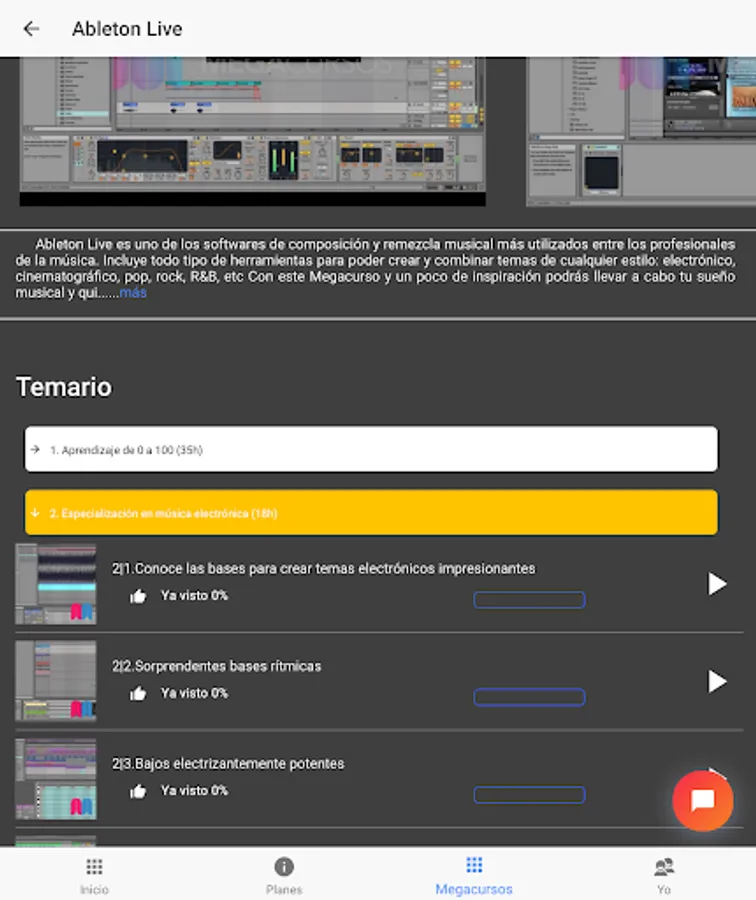The width and height of the screenshot is (756, 900).
Task: Select title '2|1.Conoce las bases para crear temas'
Action: [324, 568]
